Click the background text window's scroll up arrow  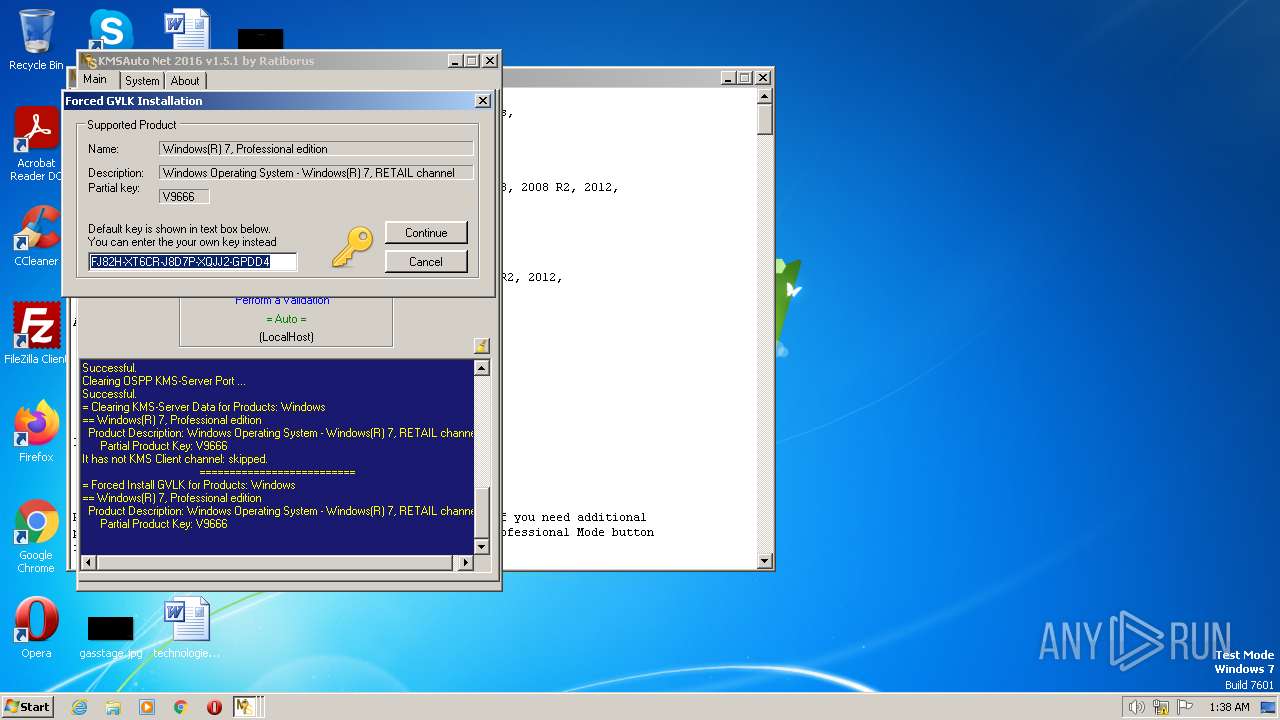coord(765,97)
